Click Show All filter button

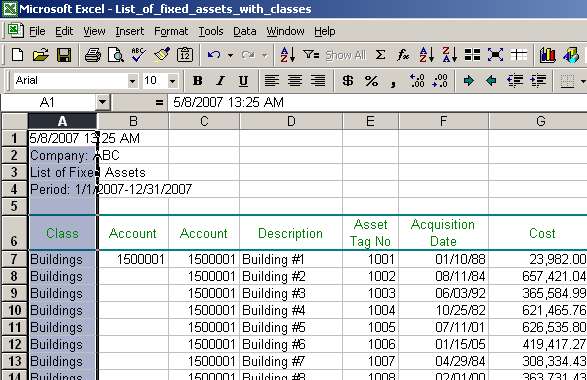[346, 55]
